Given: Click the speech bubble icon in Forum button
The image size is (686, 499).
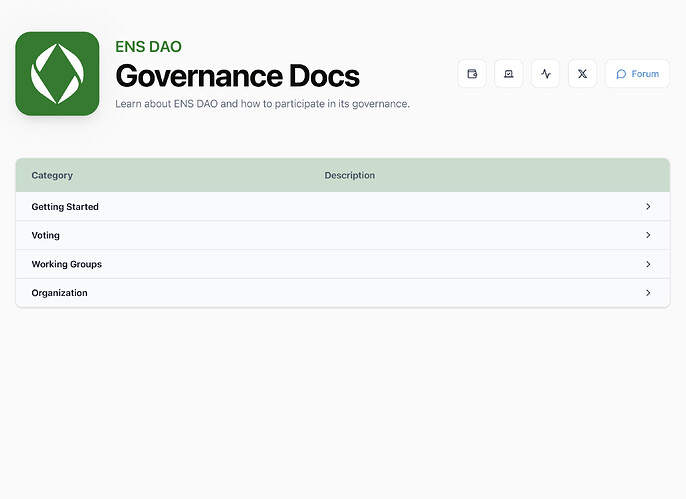Looking at the screenshot, I should pos(621,74).
